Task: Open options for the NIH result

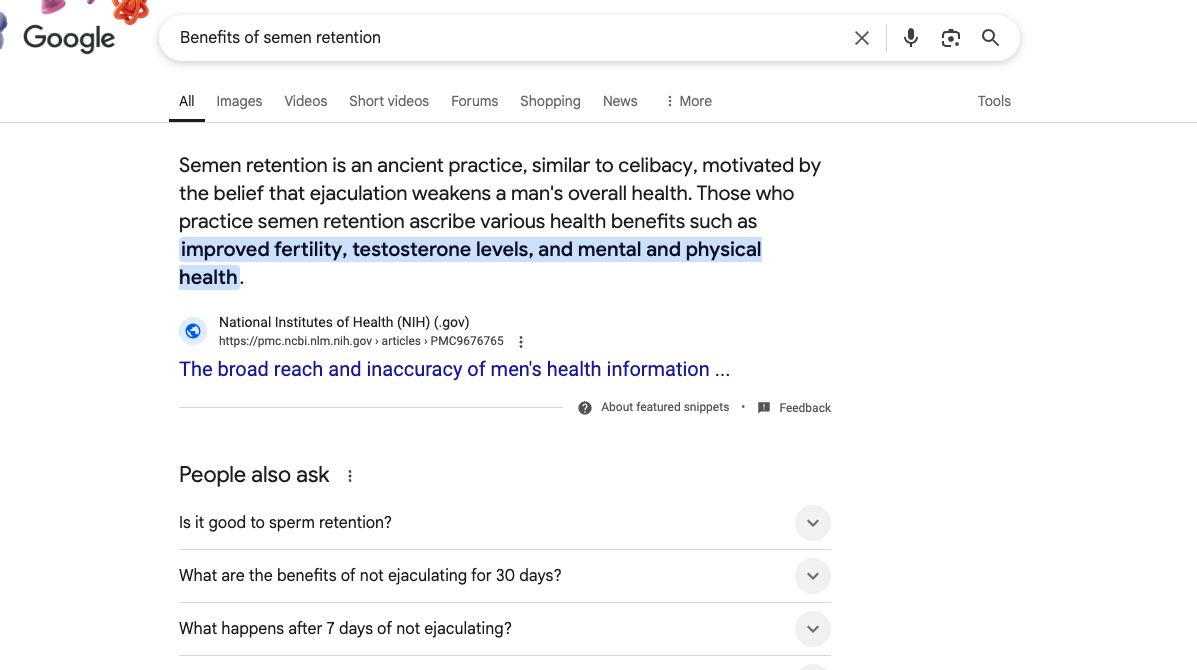Action: (x=521, y=342)
